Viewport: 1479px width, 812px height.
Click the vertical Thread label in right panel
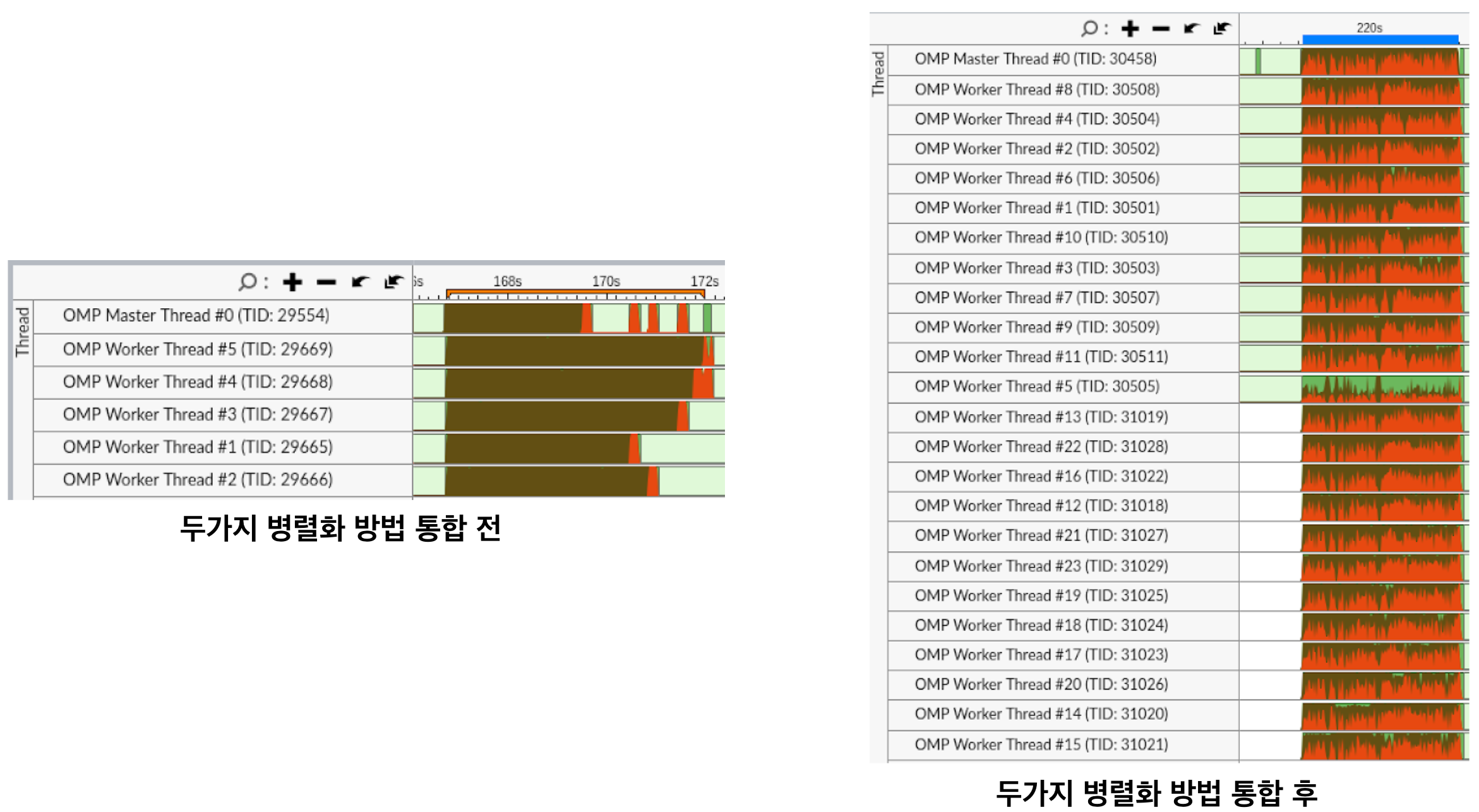coord(878,75)
